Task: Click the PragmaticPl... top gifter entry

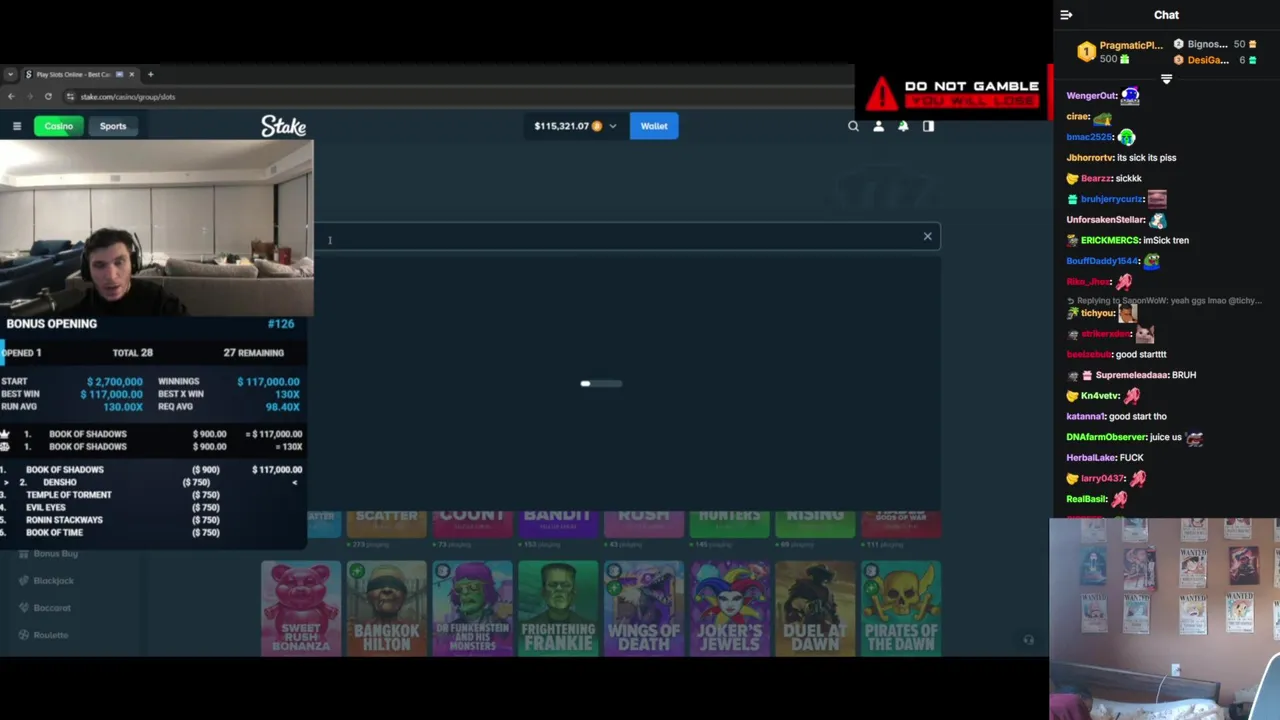Action: point(1119,52)
